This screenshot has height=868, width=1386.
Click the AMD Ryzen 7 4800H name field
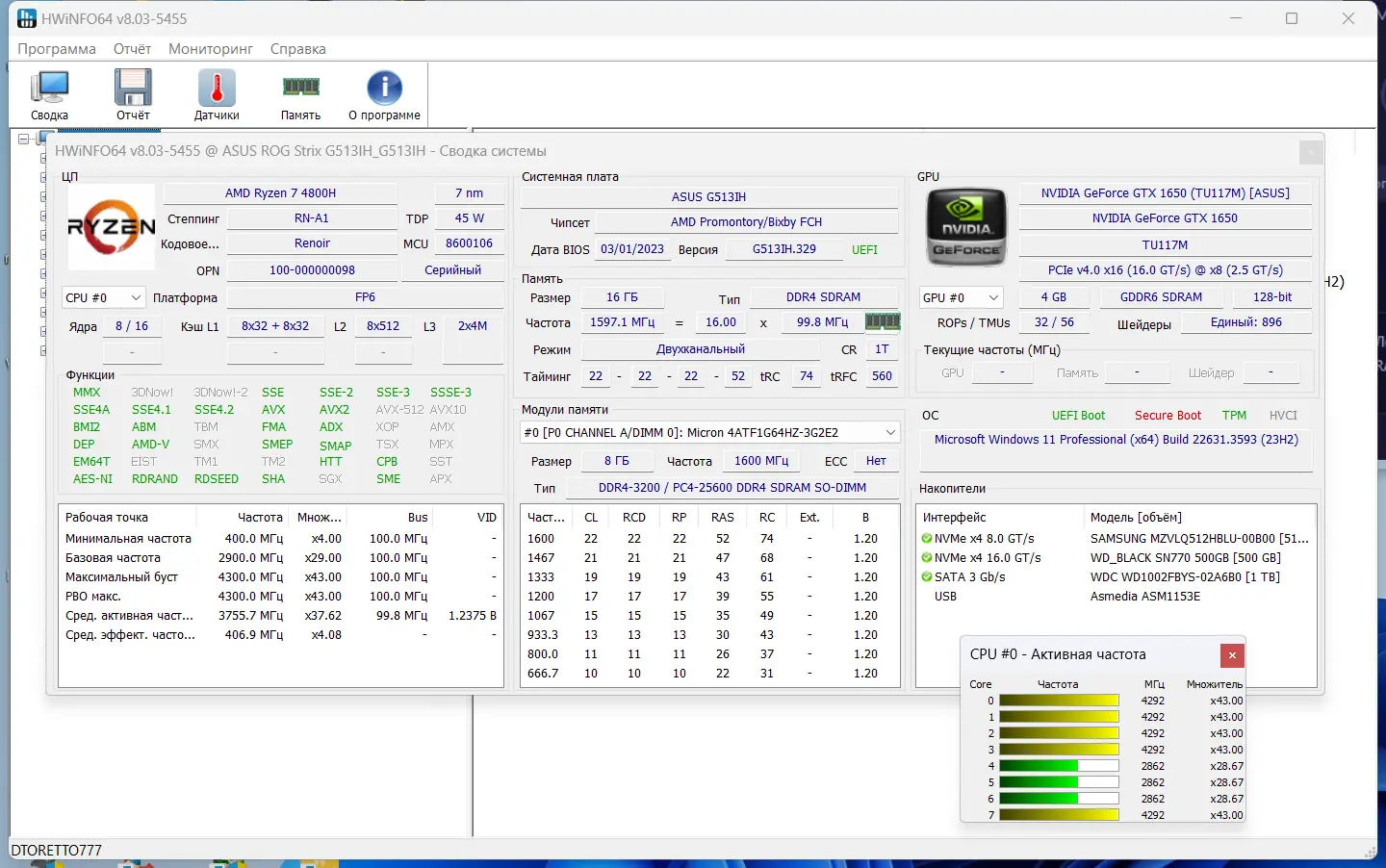point(280,193)
